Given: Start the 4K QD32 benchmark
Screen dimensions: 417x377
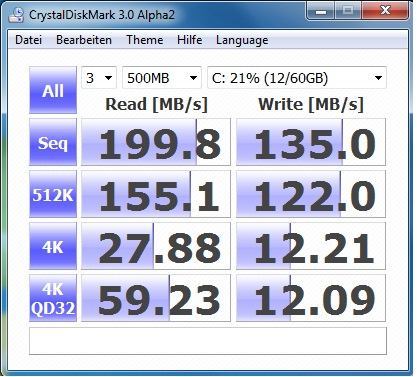Looking at the screenshot, I should click(53, 298).
